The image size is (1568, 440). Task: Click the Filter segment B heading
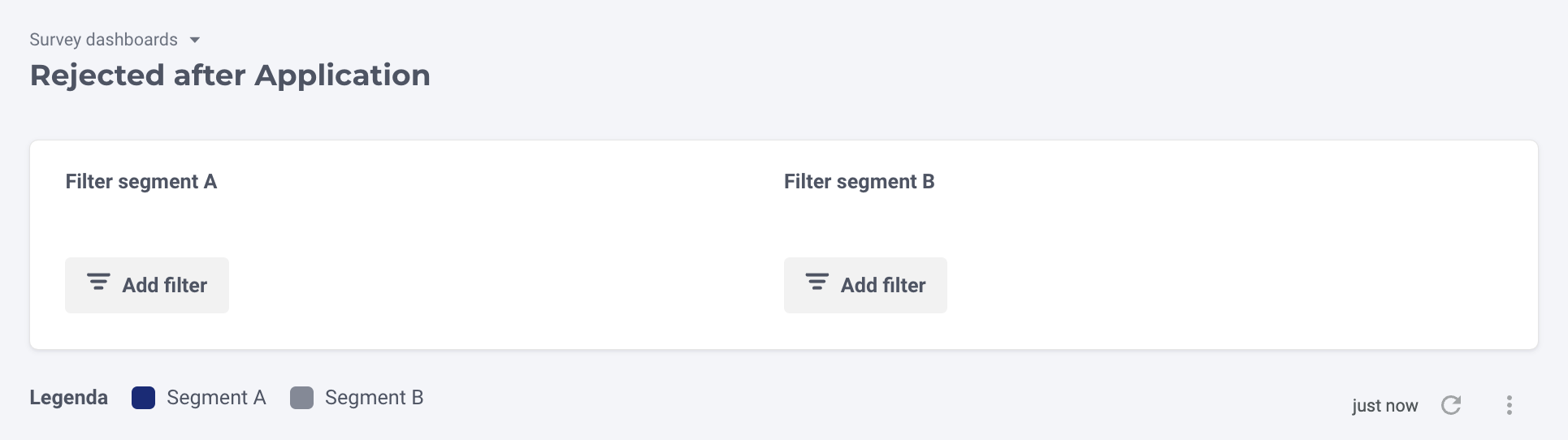click(x=859, y=182)
